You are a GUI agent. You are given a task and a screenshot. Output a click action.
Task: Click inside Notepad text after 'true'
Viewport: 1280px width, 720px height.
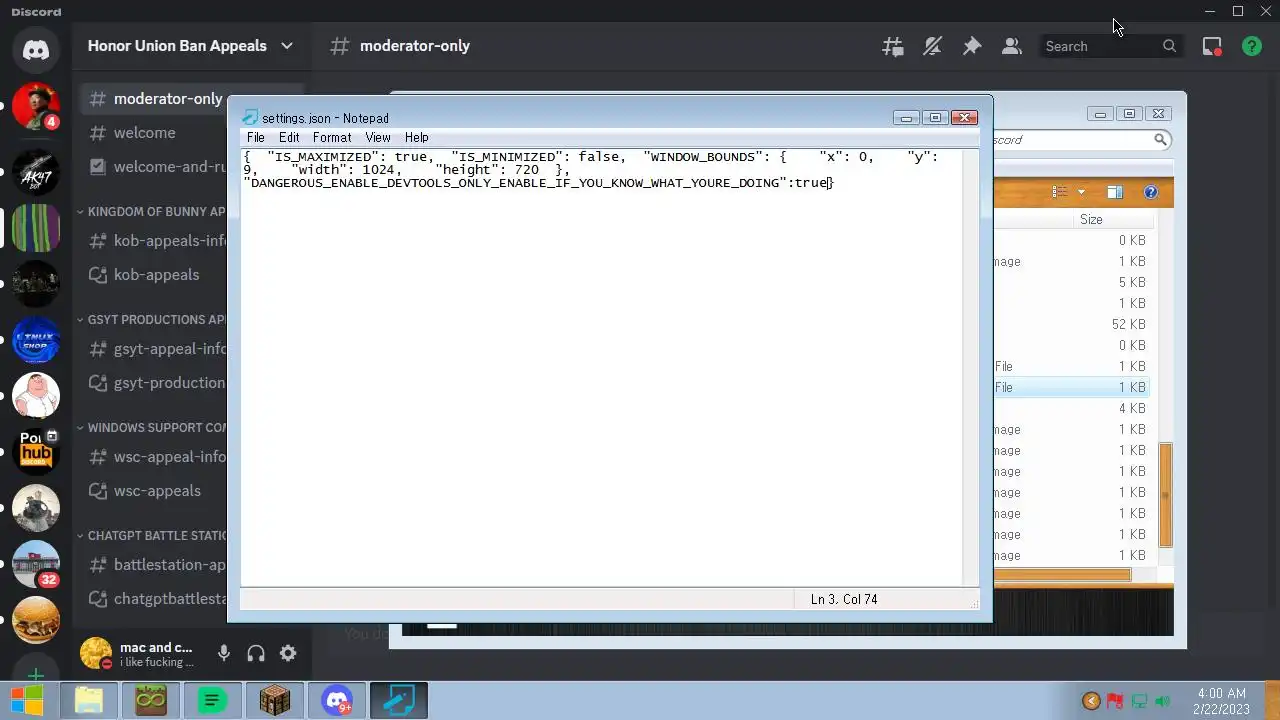(827, 183)
